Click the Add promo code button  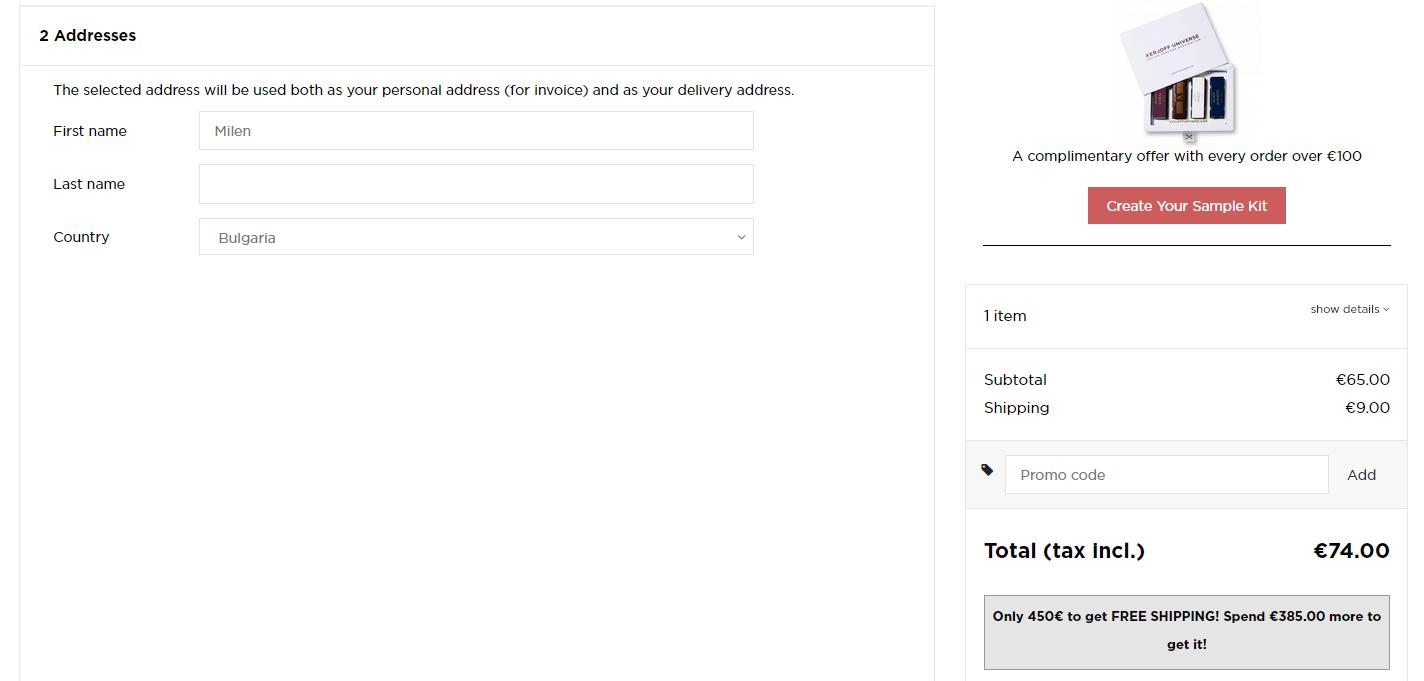(x=1361, y=475)
